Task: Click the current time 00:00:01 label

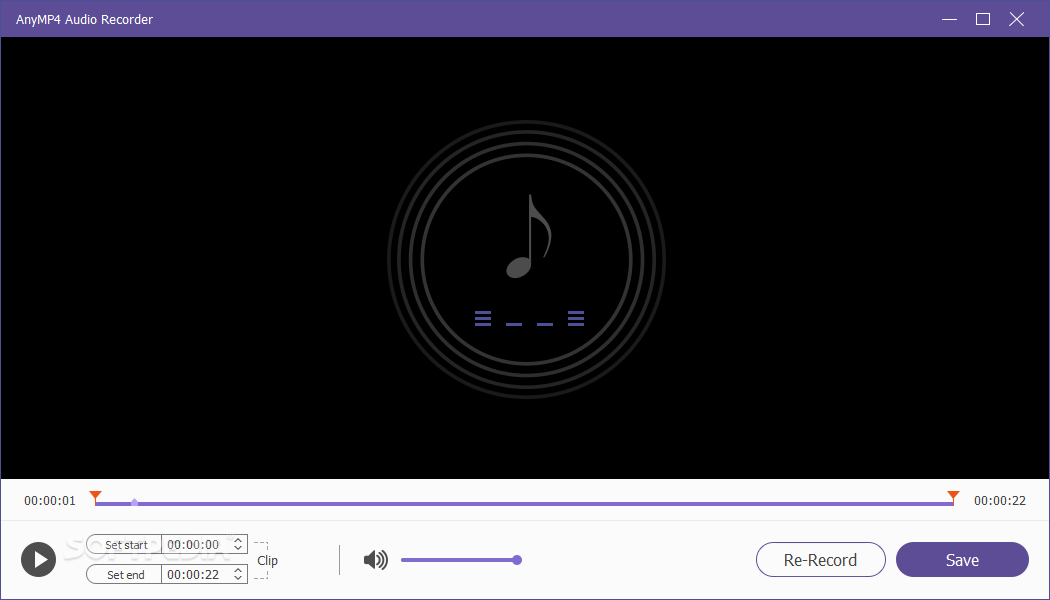Action: coord(50,501)
